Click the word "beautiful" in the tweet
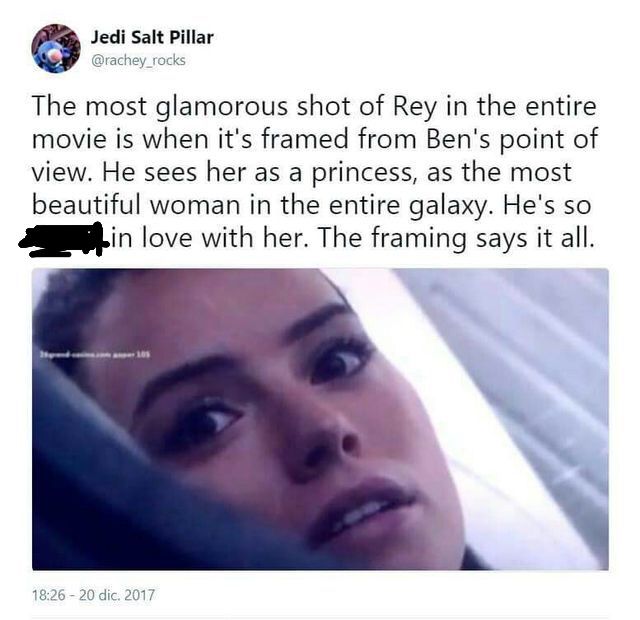The height and width of the screenshot is (620, 640). click(86, 204)
